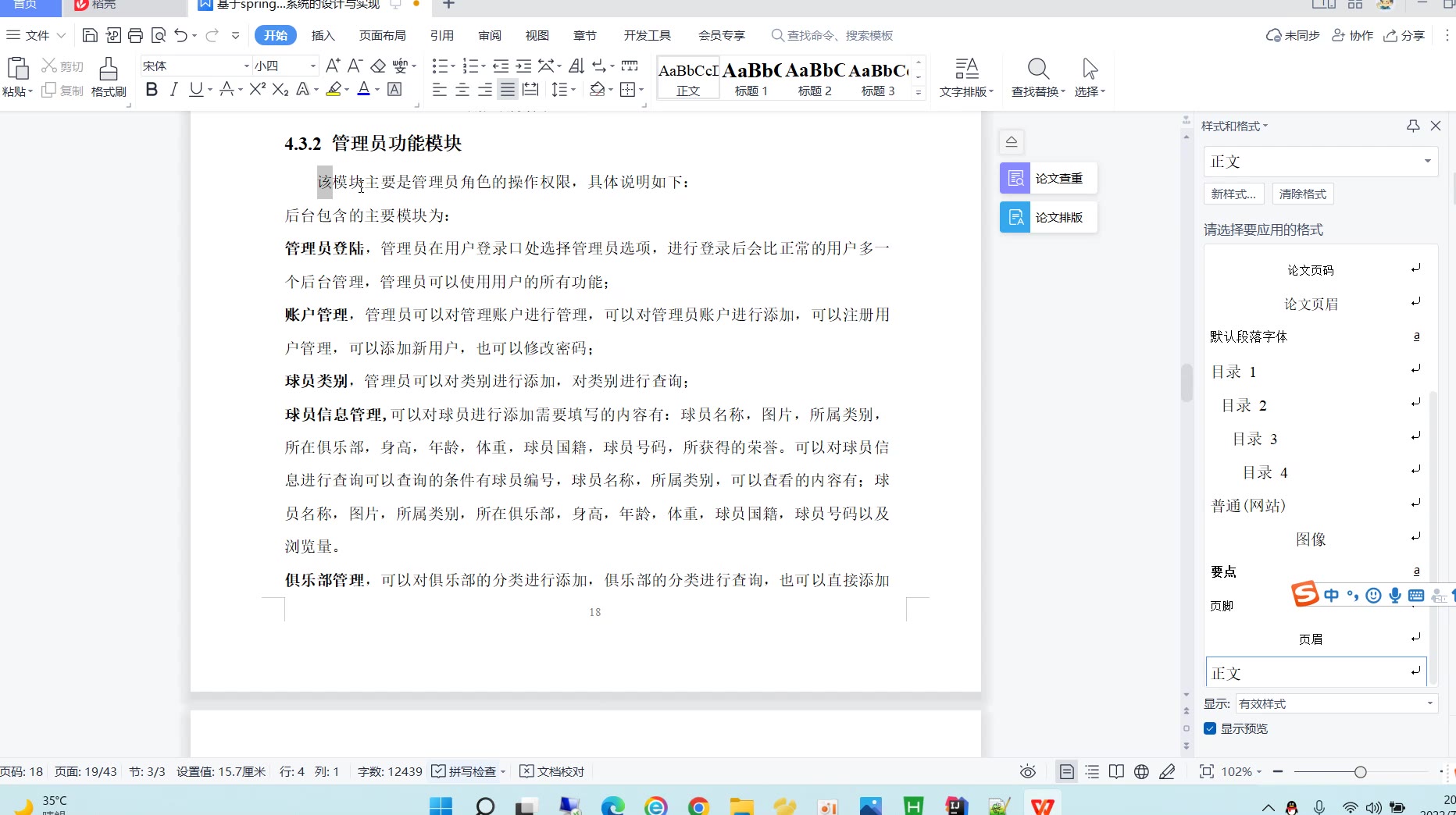Open the borders tool in ribbon
Image resolution: width=1456 pixels, height=815 pixels.
(x=627, y=89)
